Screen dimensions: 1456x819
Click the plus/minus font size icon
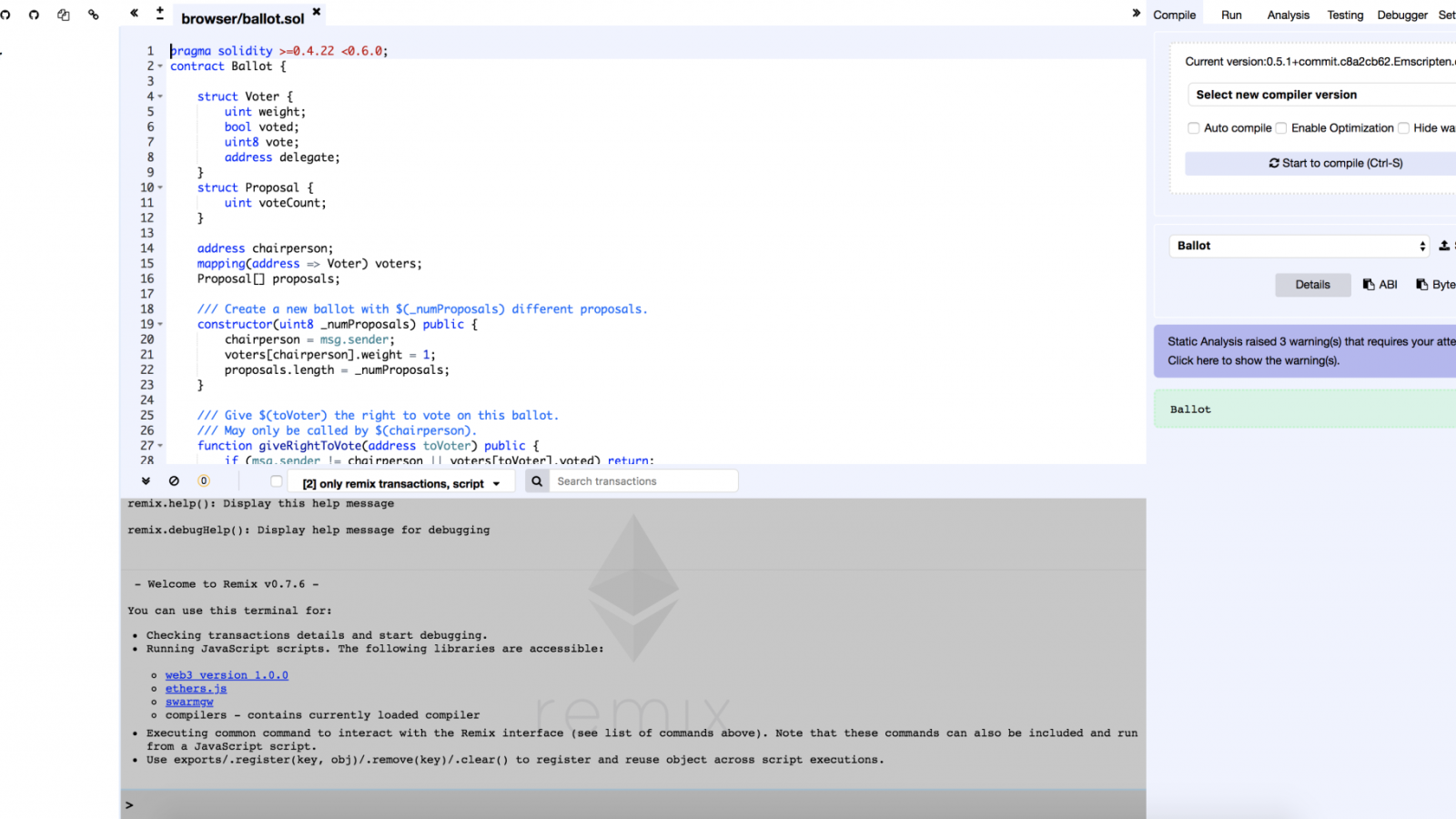[160, 13]
